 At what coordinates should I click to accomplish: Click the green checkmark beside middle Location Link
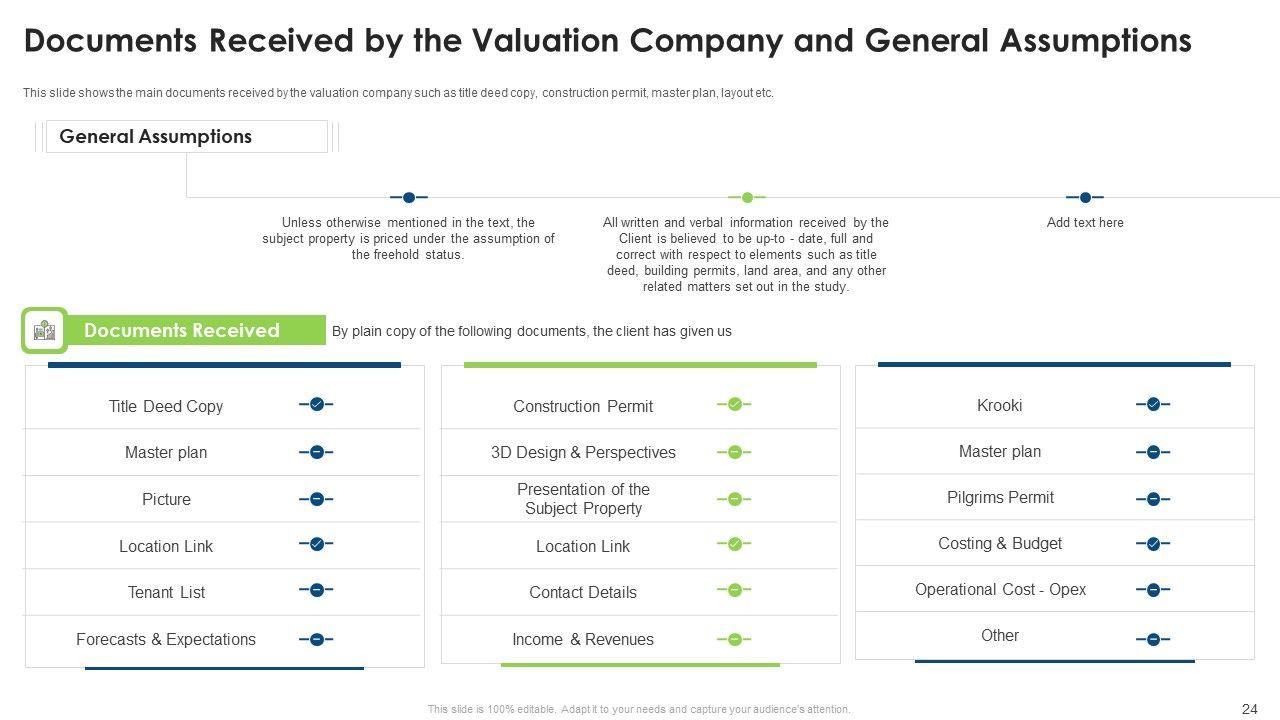[x=734, y=544]
